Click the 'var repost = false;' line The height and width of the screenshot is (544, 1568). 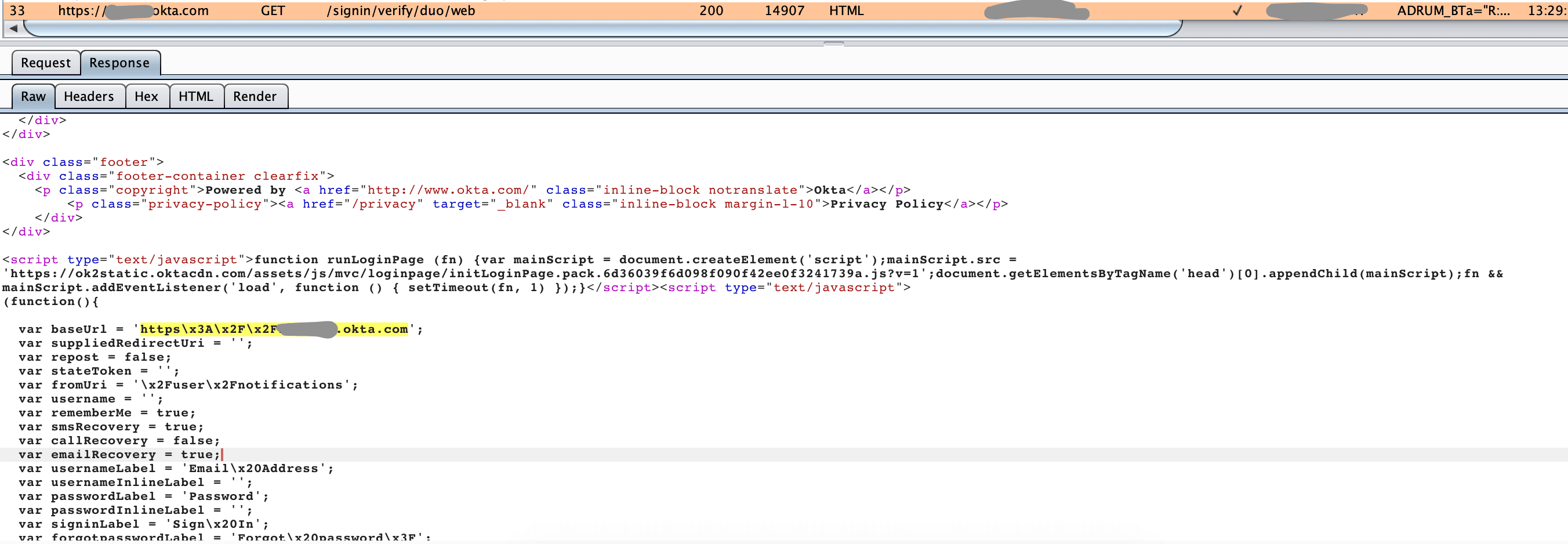coord(95,357)
